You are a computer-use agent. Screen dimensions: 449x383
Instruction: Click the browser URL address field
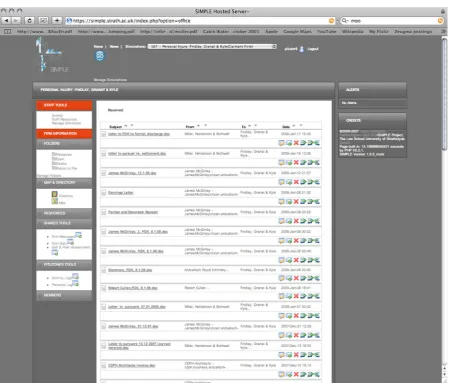coord(200,21)
